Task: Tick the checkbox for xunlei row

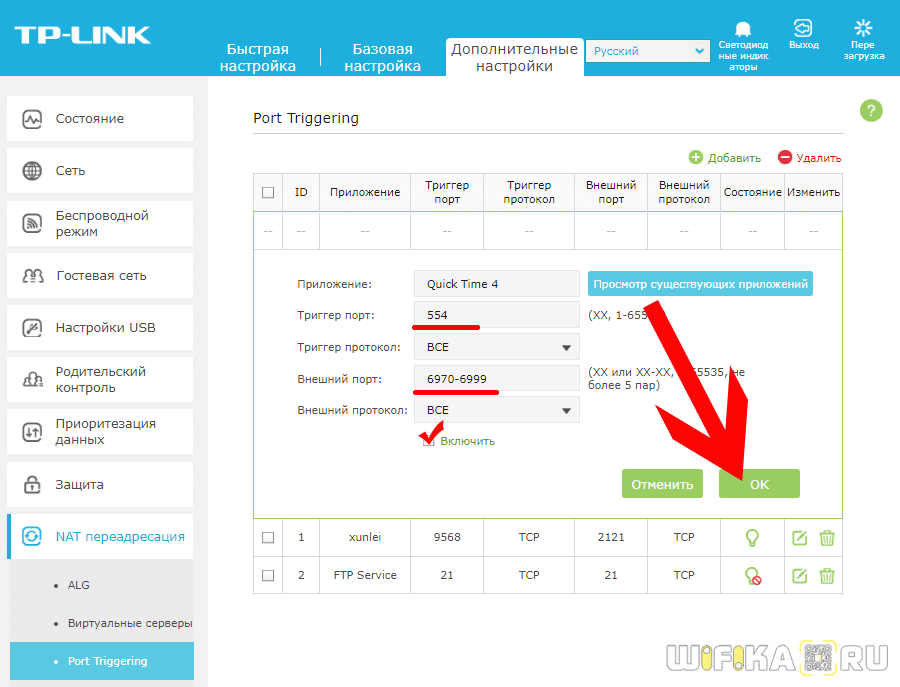Action: pos(268,538)
